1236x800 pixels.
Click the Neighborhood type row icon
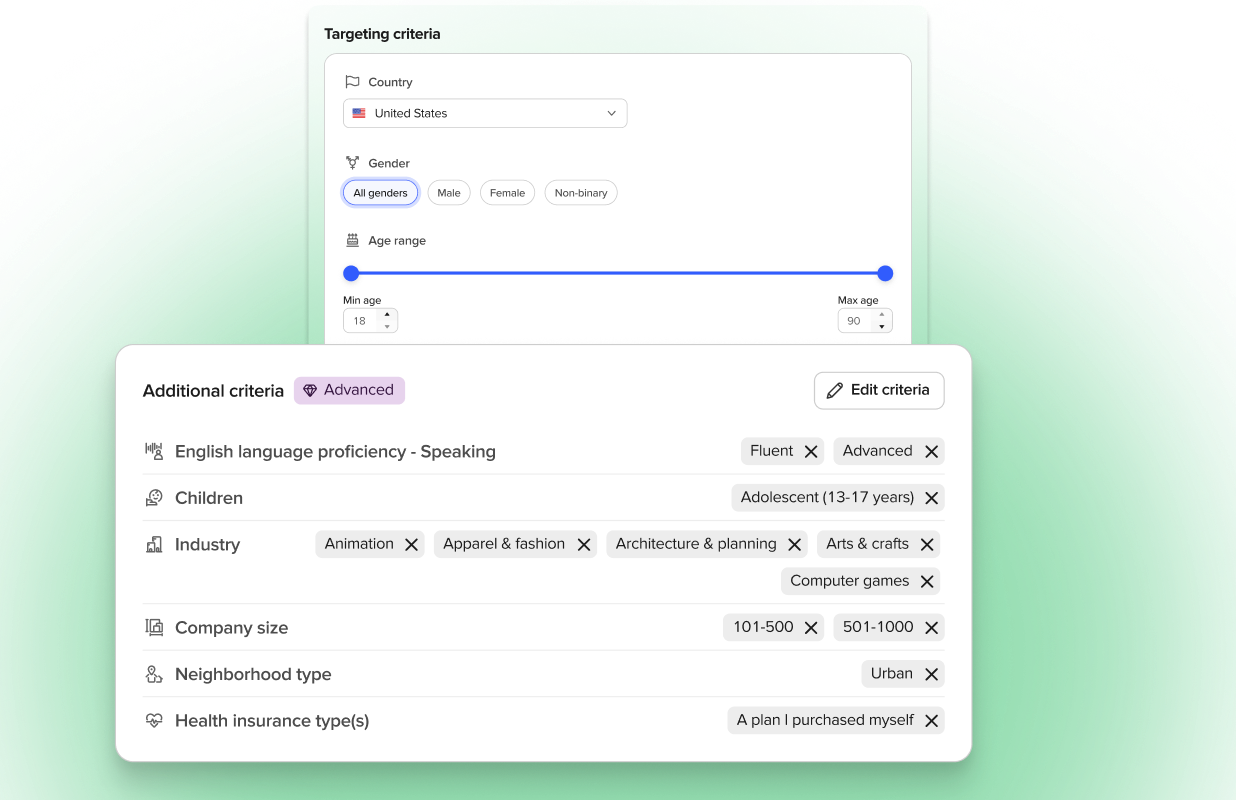(154, 675)
